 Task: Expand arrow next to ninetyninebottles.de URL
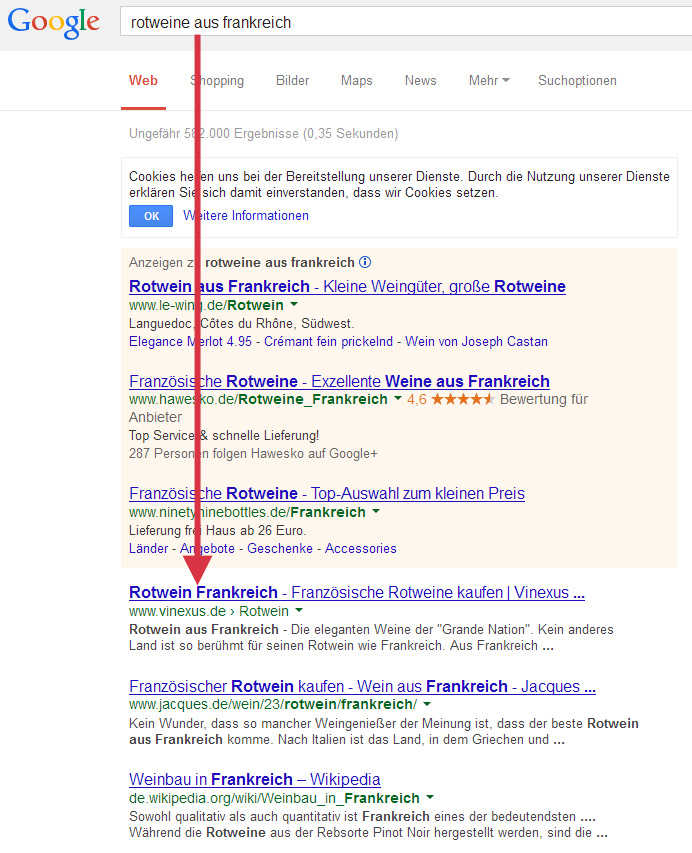(x=376, y=511)
